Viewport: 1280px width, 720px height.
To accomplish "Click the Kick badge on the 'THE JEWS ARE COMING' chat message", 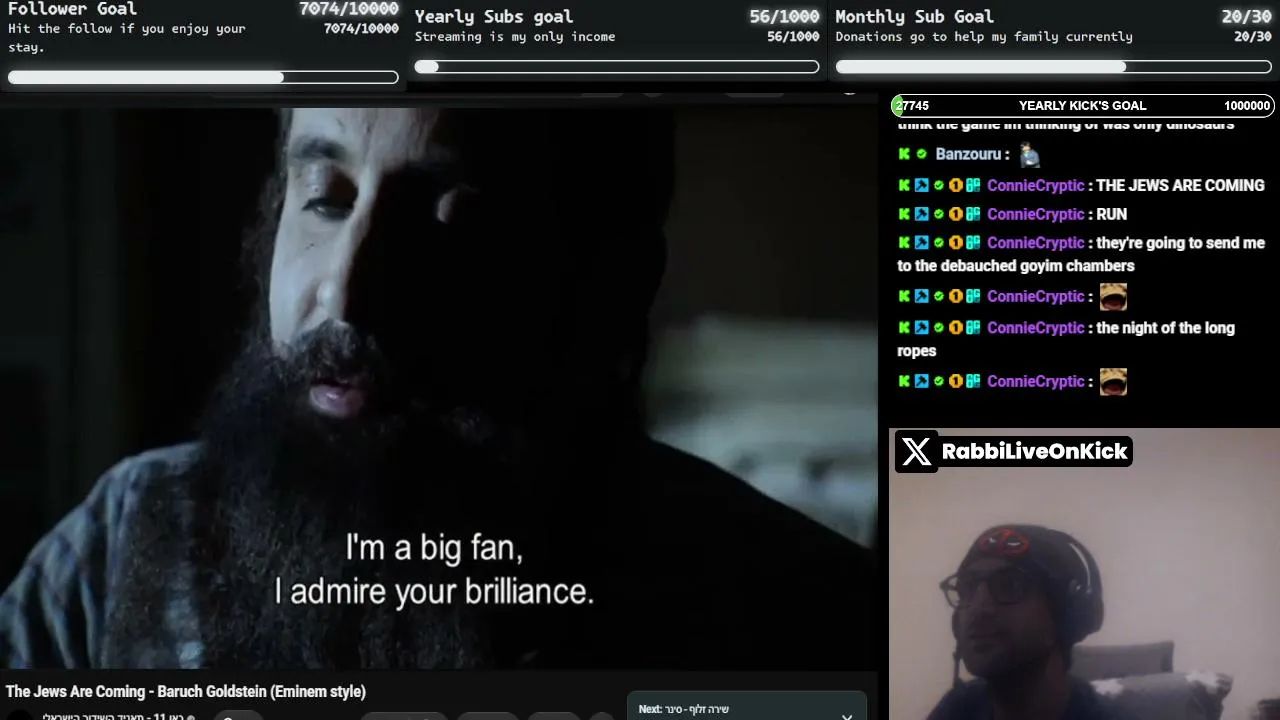I will [904, 185].
